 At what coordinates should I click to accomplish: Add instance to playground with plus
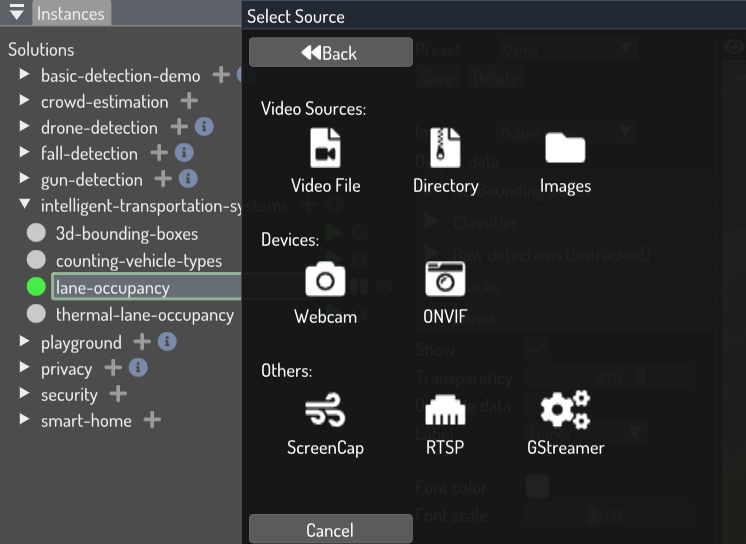pos(142,342)
